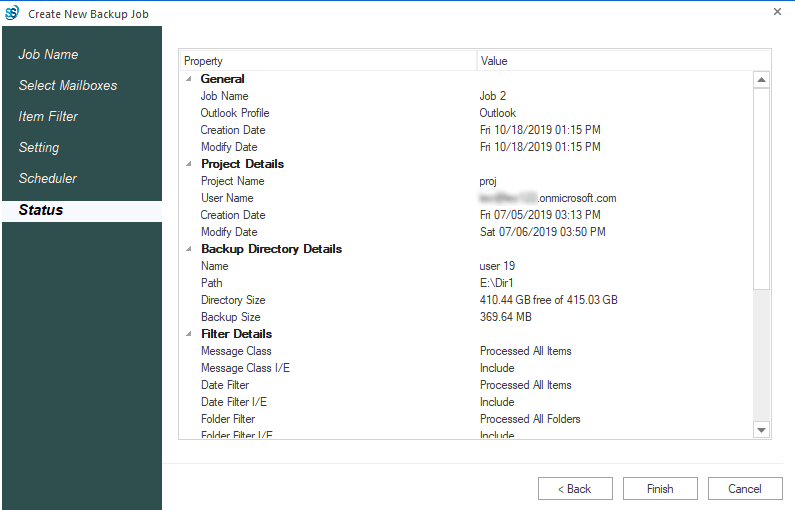Screen dimensions: 795x510
Task: Collapse the General section
Action: click(189, 79)
